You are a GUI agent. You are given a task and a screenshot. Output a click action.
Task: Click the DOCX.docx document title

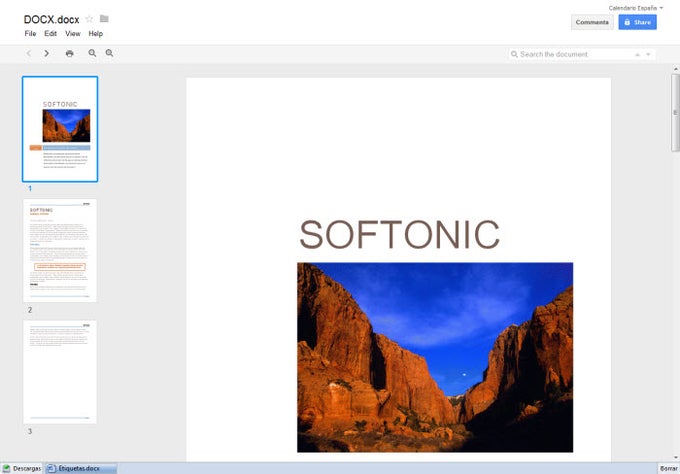pos(52,20)
